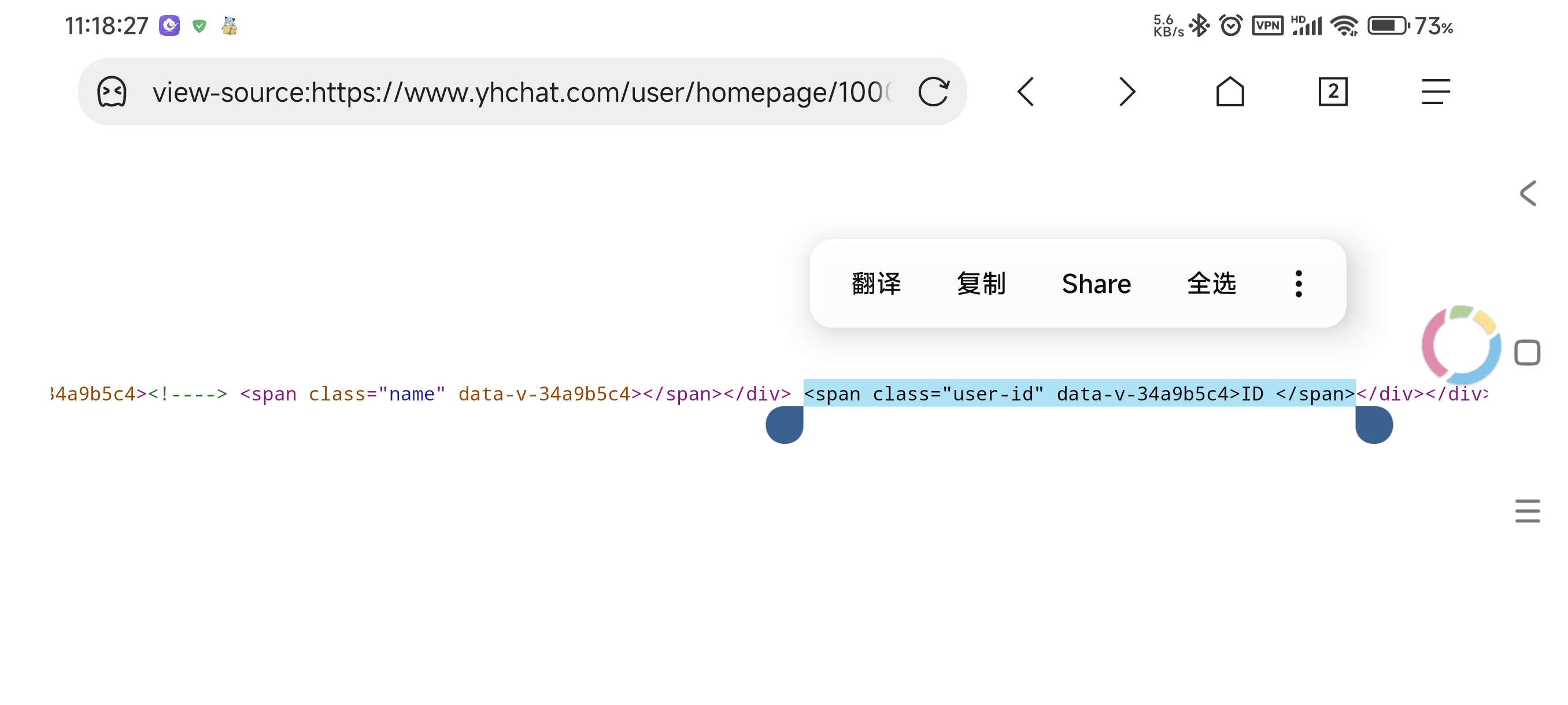
Task: Tap the Bluetooth status icon
Action: click(1200, 25)
